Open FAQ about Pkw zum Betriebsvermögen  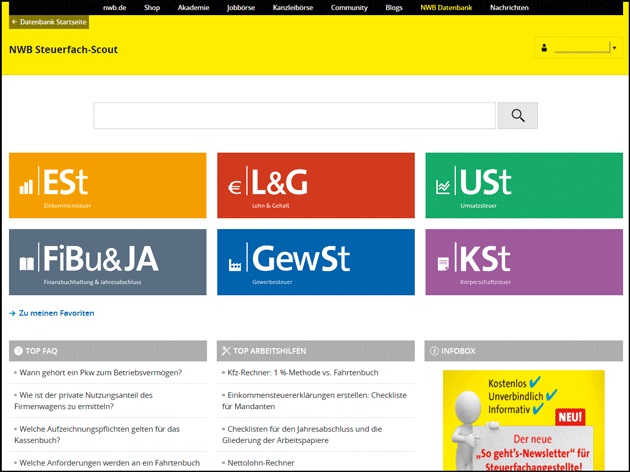pos(100,372)
